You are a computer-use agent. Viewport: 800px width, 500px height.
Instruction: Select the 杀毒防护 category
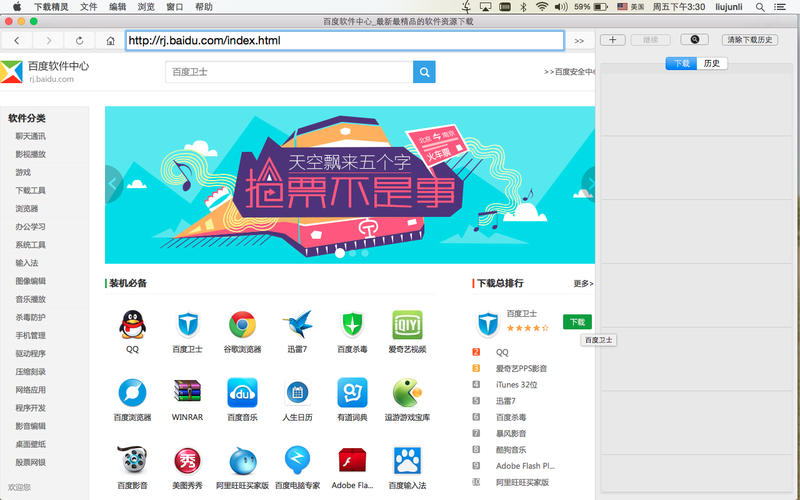coord(31,317)
